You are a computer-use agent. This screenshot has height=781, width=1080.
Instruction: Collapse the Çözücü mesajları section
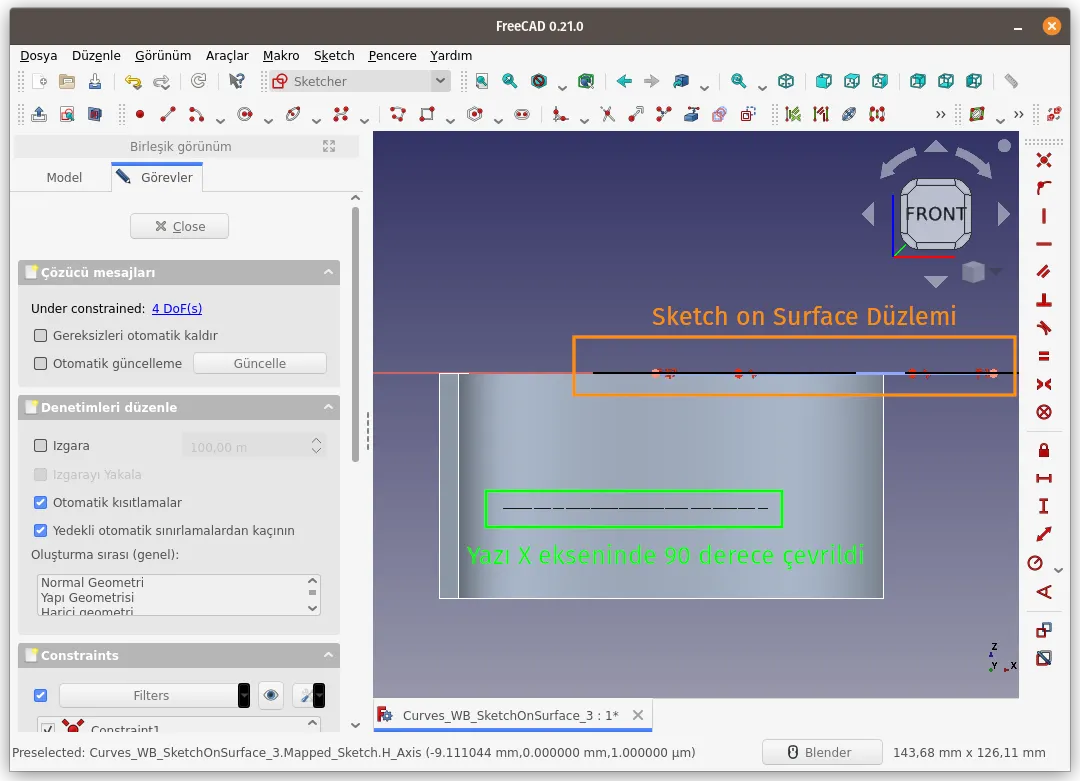(x=327, y=272)
